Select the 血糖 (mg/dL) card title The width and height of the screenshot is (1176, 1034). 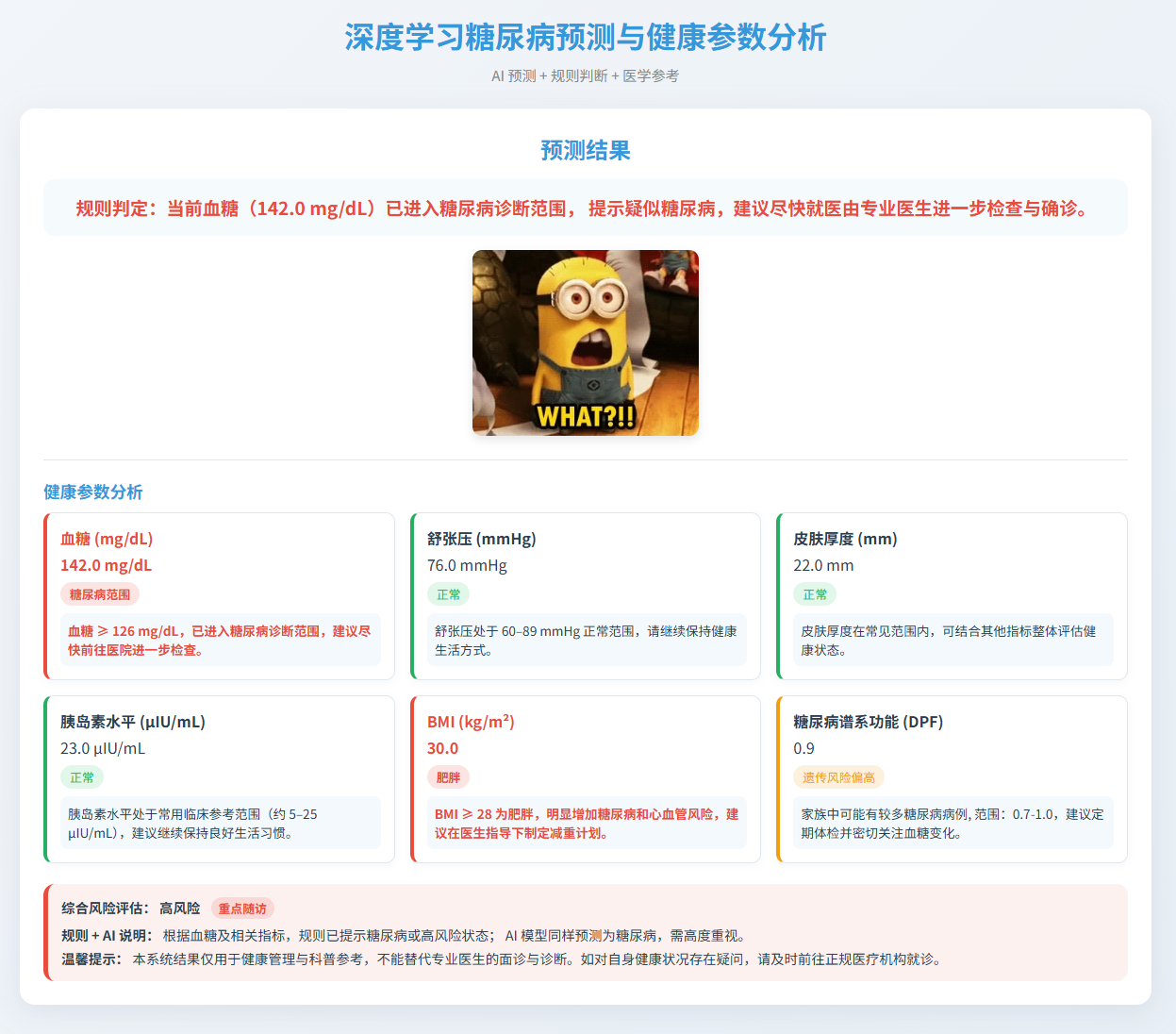point(107,539)
